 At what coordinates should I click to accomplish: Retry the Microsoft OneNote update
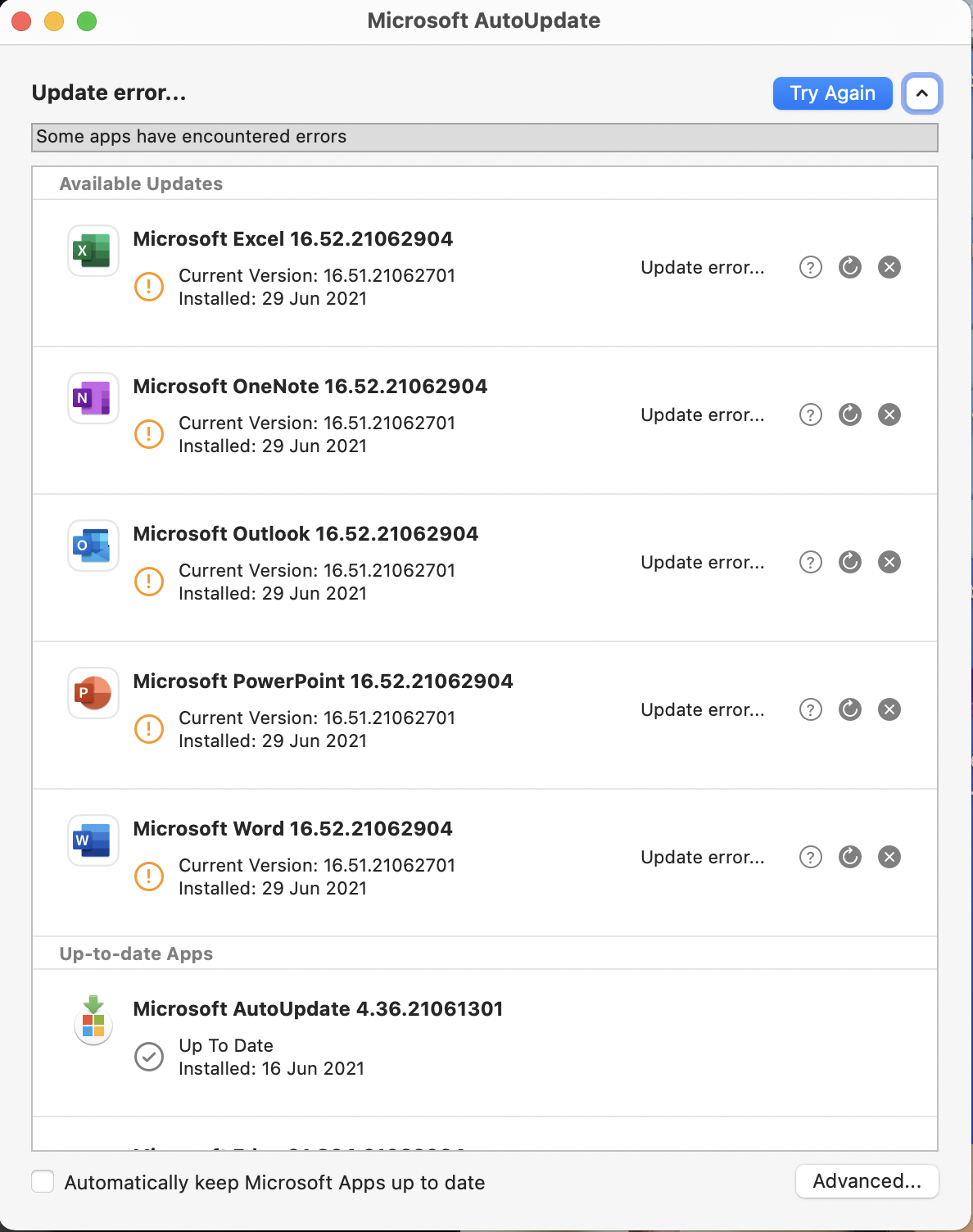[850, 414]
